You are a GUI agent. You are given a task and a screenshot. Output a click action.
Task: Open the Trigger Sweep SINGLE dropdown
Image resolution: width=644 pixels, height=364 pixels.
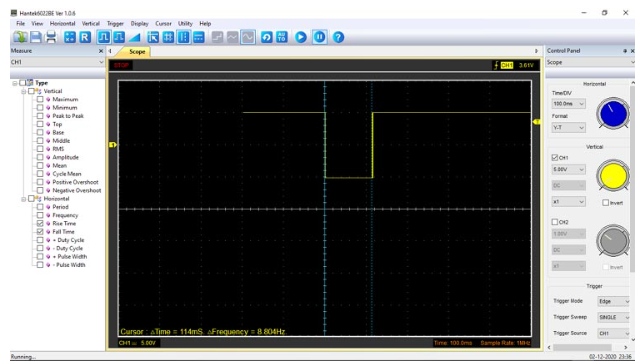(x=613, y=317)
